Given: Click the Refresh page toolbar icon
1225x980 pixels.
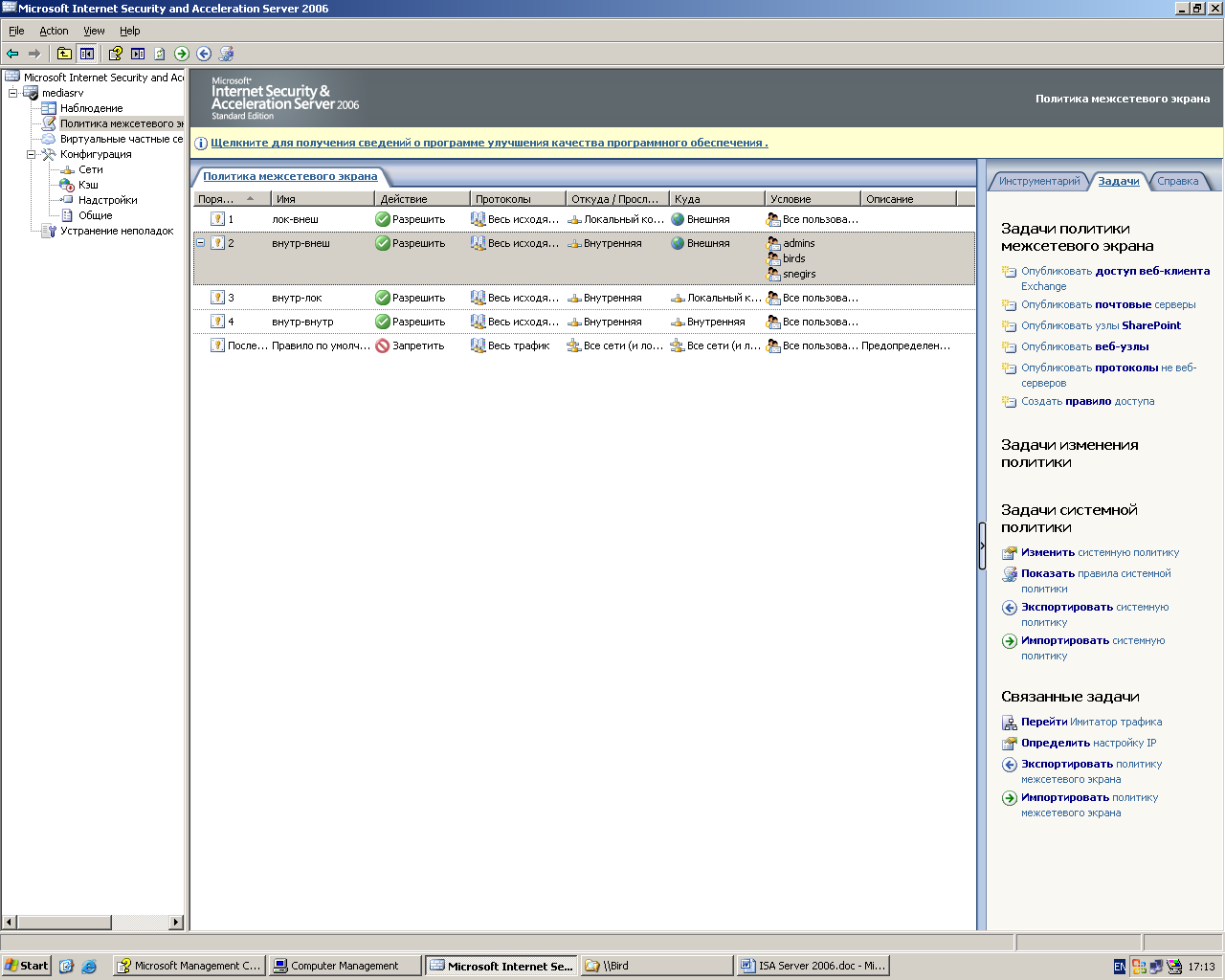Looking at the screenshot, I should coord(160,54).
